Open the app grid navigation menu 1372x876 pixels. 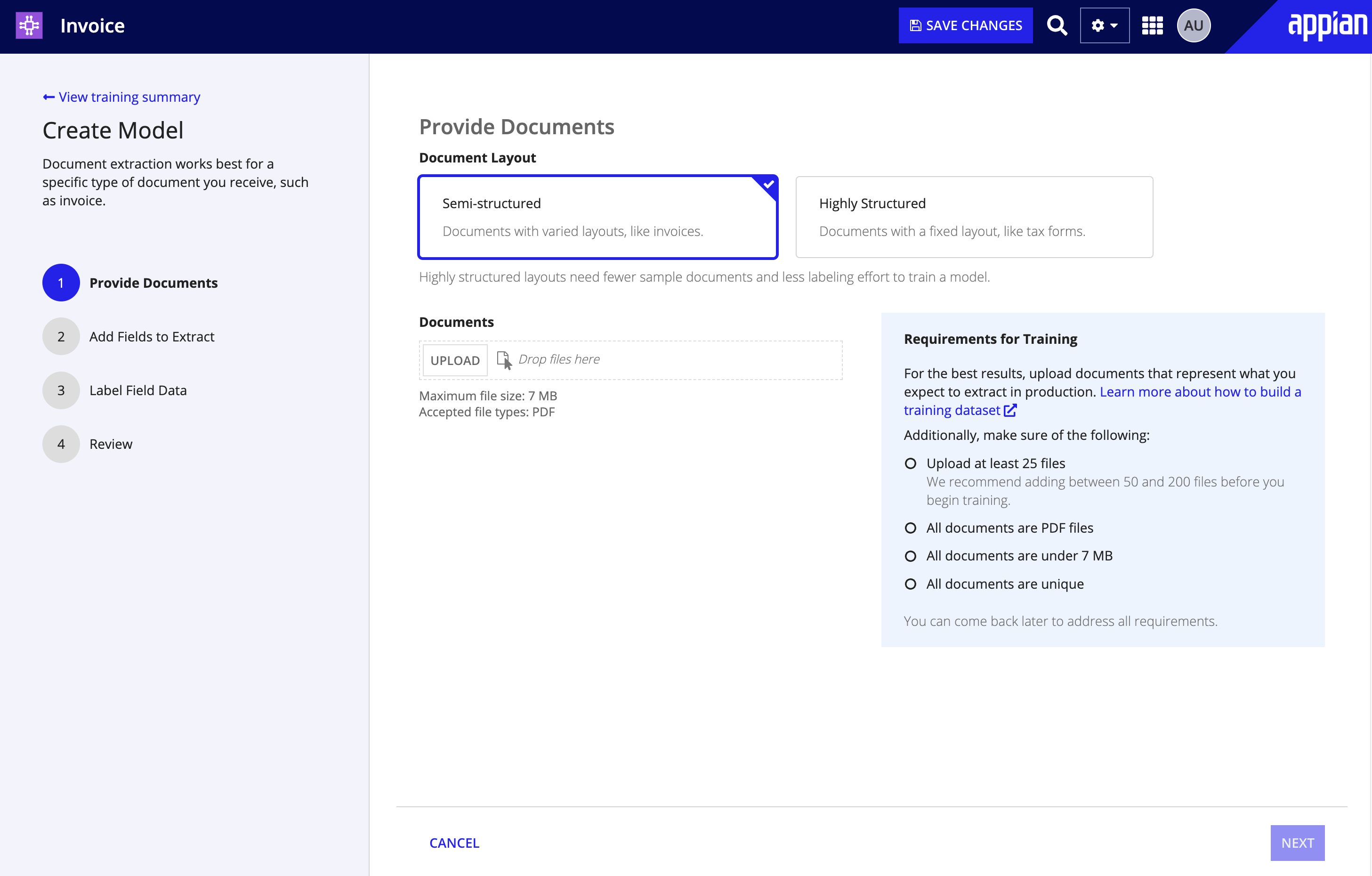[x=1152, y=25]
